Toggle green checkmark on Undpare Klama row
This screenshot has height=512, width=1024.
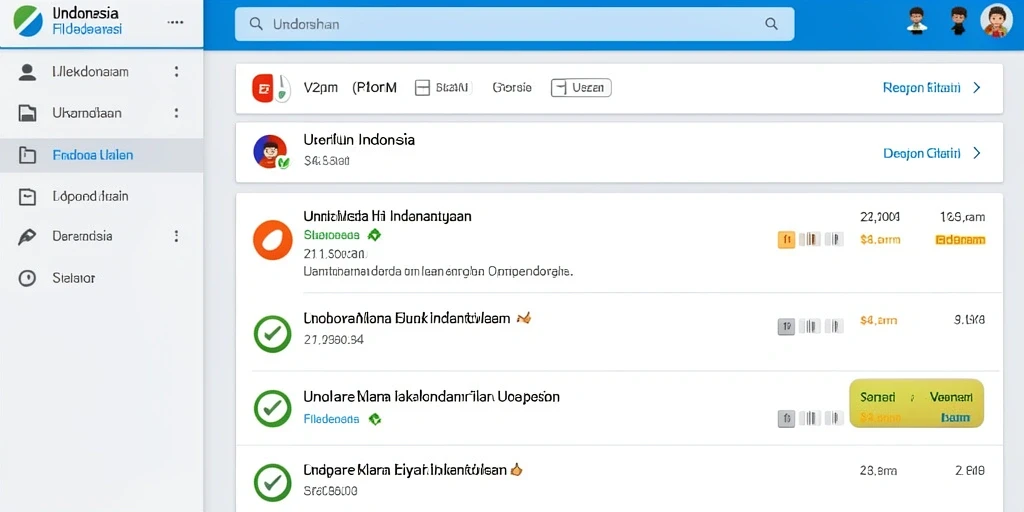(x=272, y=483)
